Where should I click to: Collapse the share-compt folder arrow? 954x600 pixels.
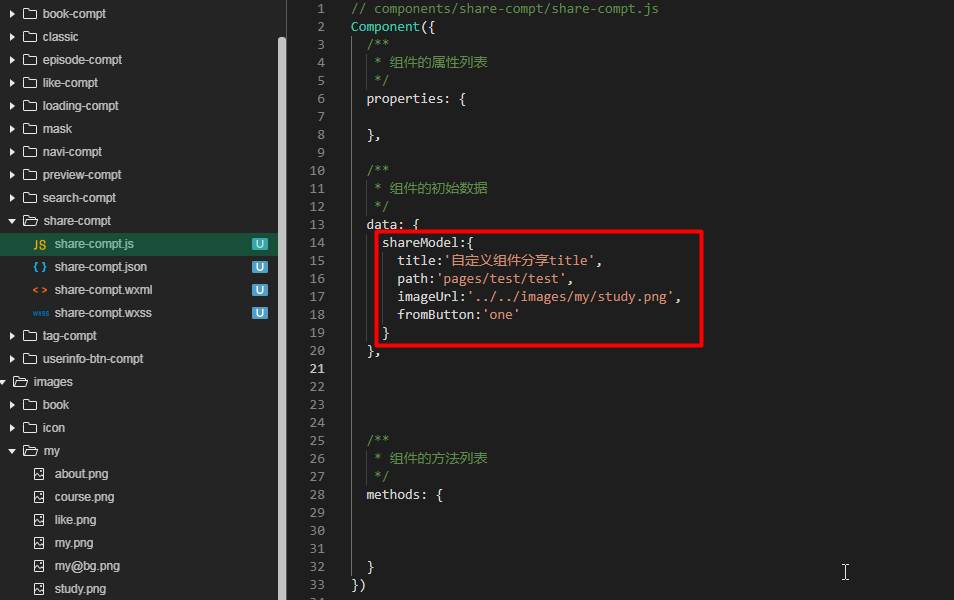pyautogui.click(x=12, y=221)
